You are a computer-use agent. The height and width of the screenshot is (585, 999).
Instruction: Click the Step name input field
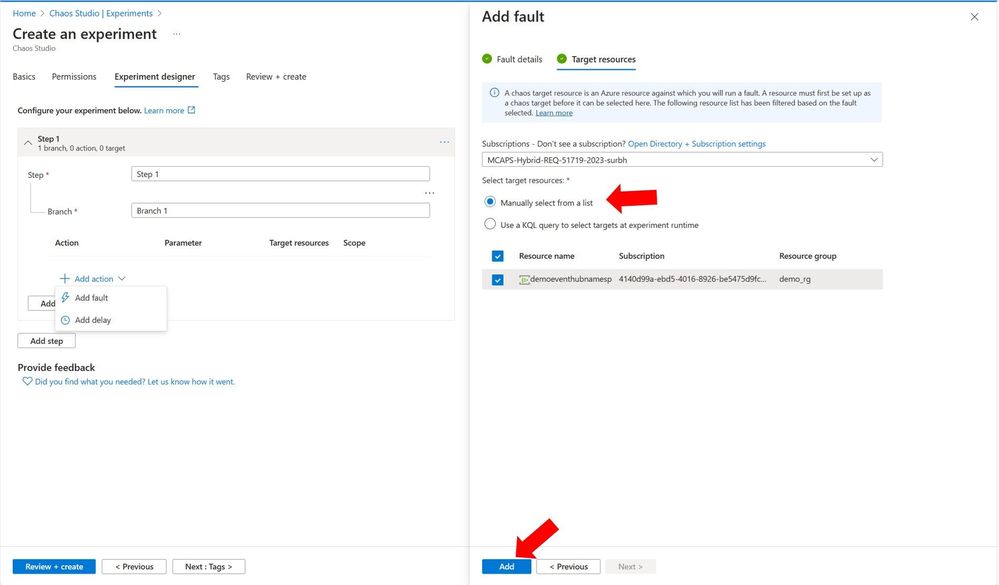(280, 174)
